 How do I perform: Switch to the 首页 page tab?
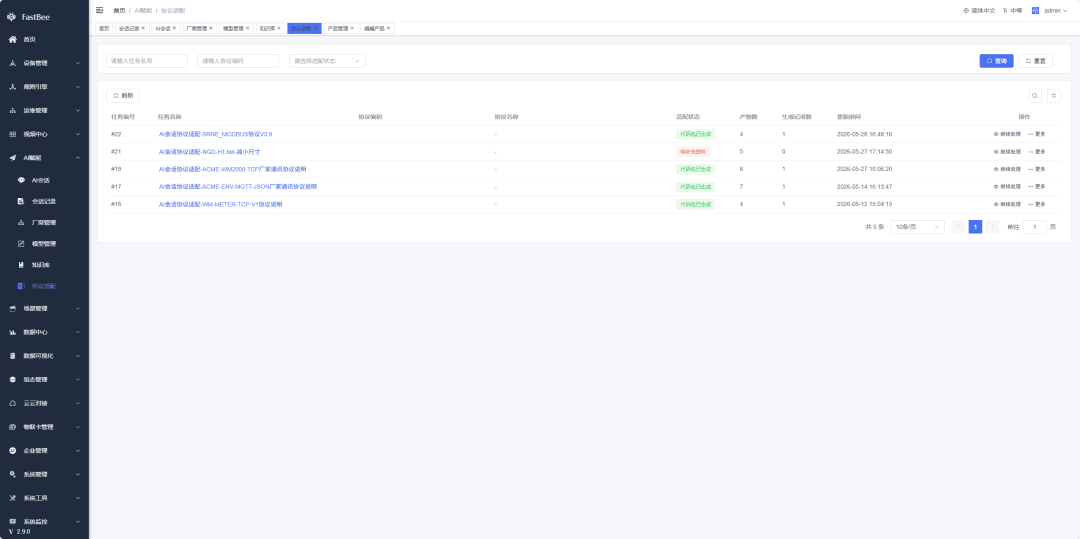104,28
